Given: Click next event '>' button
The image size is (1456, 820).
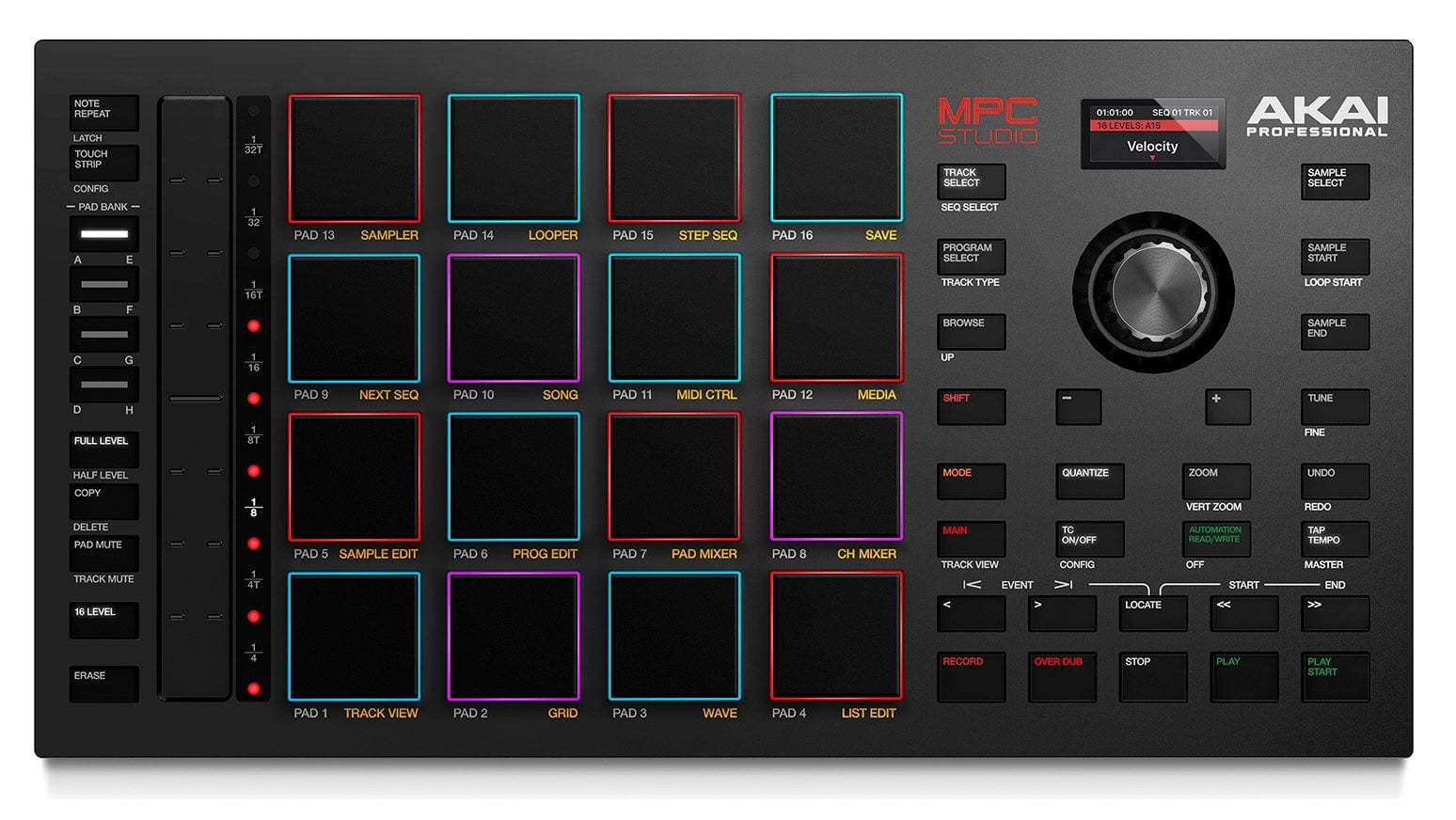Looking at the screenshot, I should [x=1062, y=614].
